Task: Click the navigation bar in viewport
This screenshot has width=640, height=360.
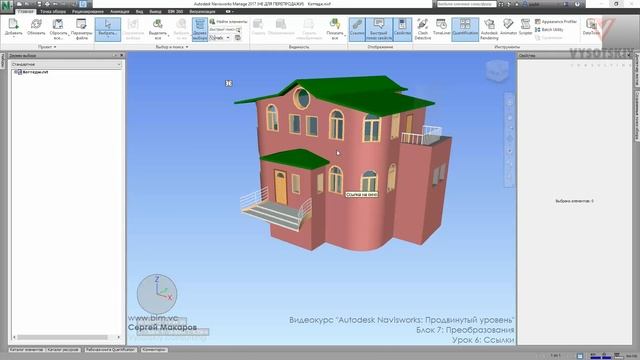Action: point(509,140)
